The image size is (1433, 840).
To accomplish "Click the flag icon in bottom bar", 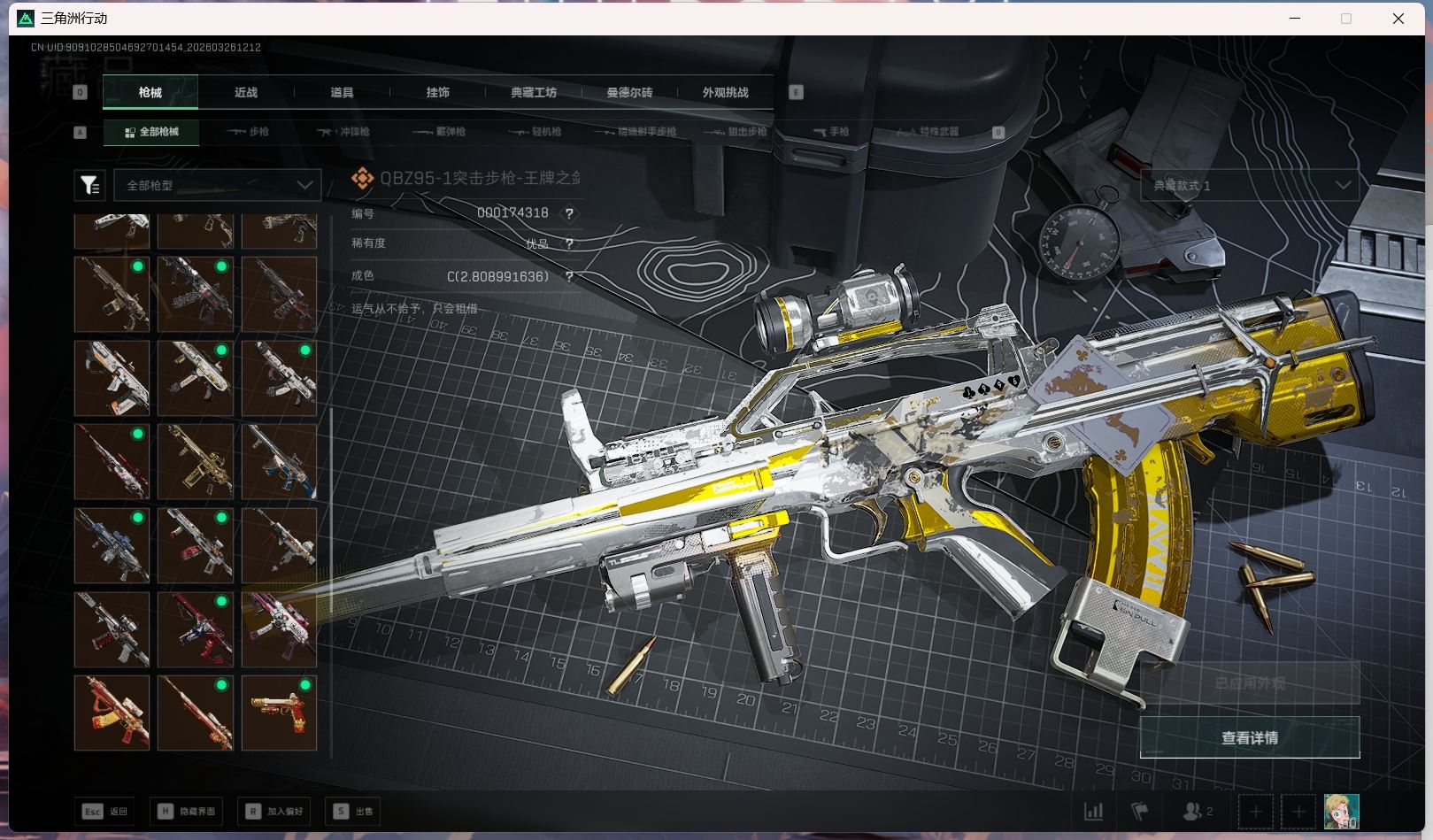I will [x=1139, y=811].
